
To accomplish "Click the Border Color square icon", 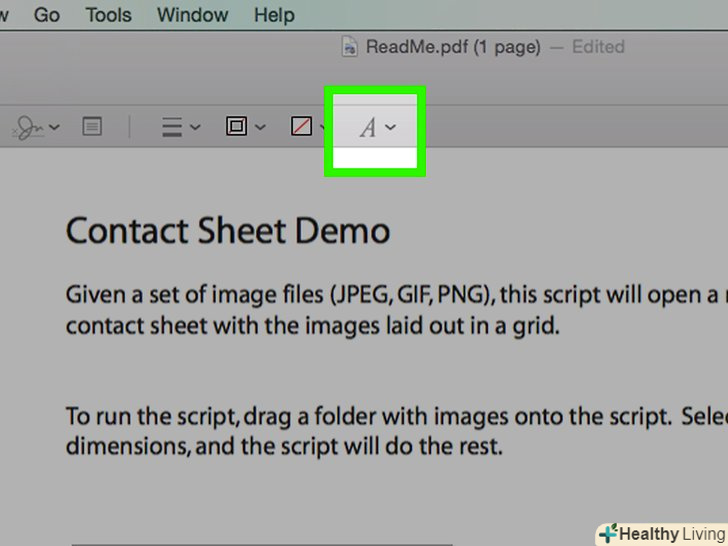I will [237, 127].
